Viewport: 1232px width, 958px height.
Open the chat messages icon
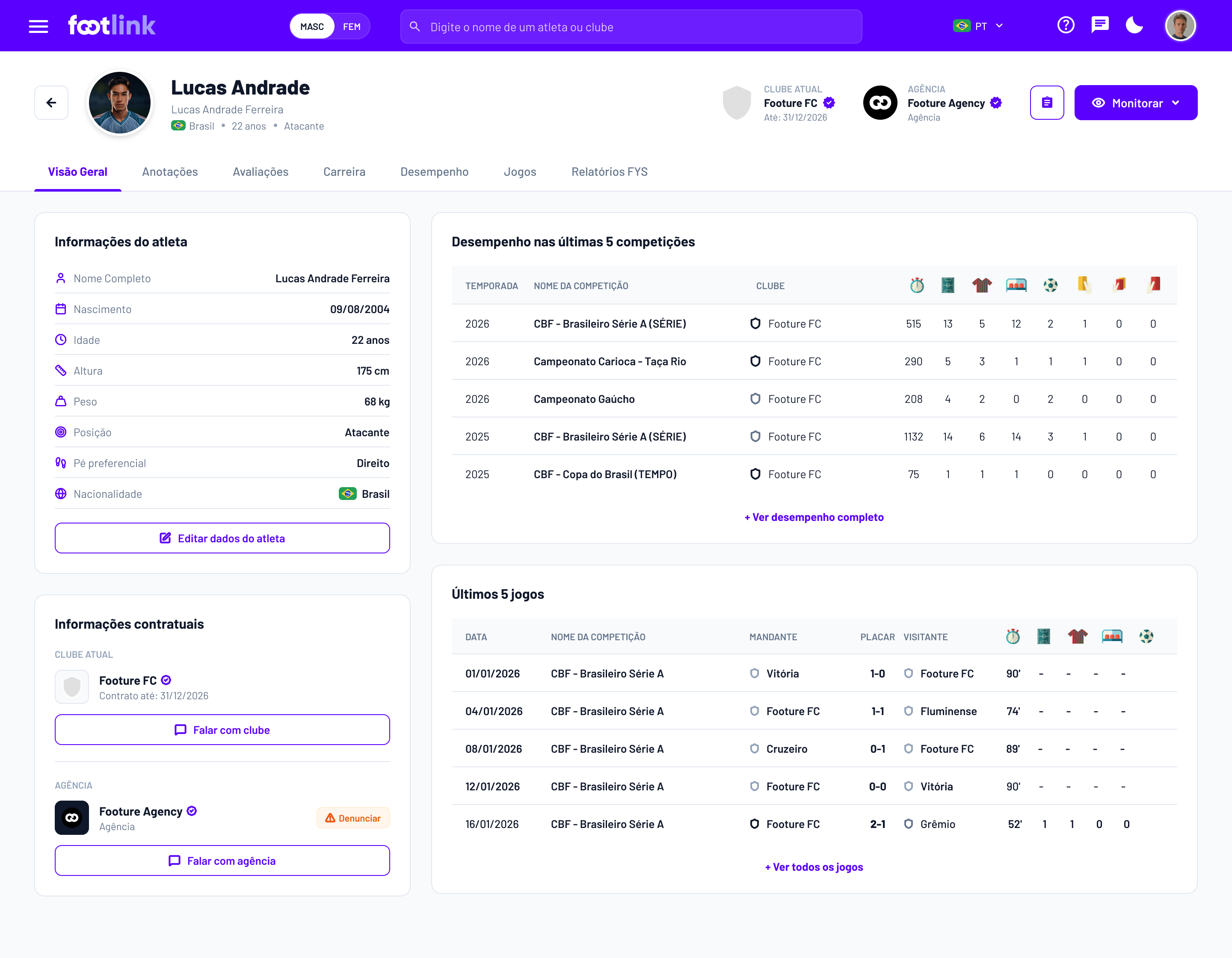(x=1100, y=25)
